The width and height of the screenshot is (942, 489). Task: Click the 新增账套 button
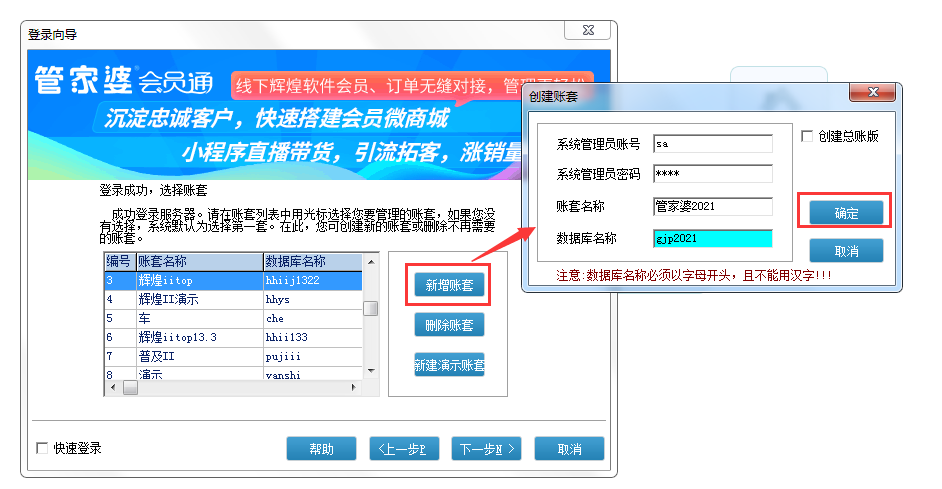[449, 285]
